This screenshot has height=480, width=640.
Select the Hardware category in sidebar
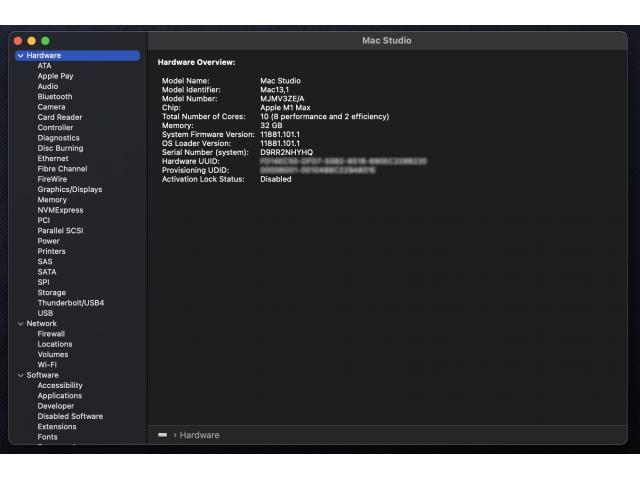[78, 56]
